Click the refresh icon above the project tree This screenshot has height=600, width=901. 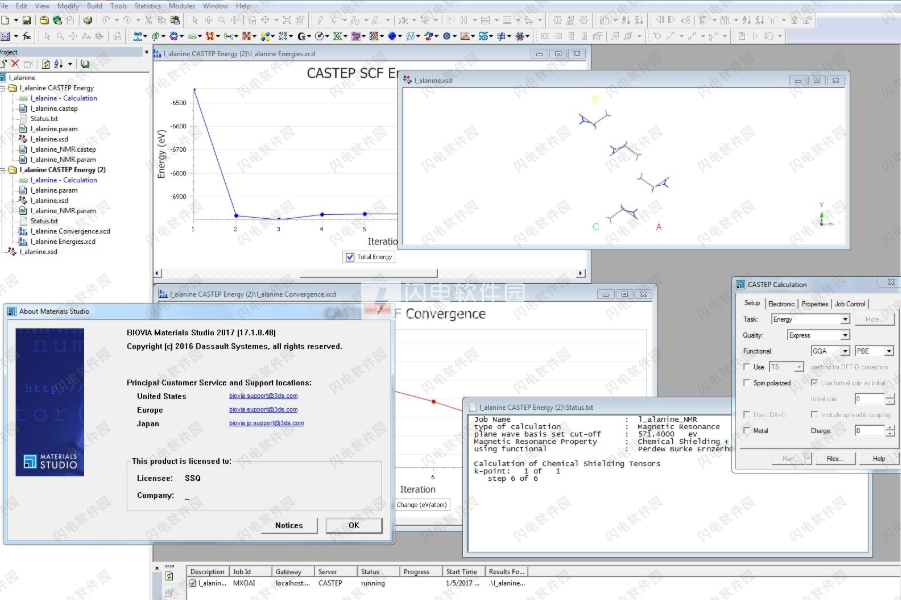(47, 65)
